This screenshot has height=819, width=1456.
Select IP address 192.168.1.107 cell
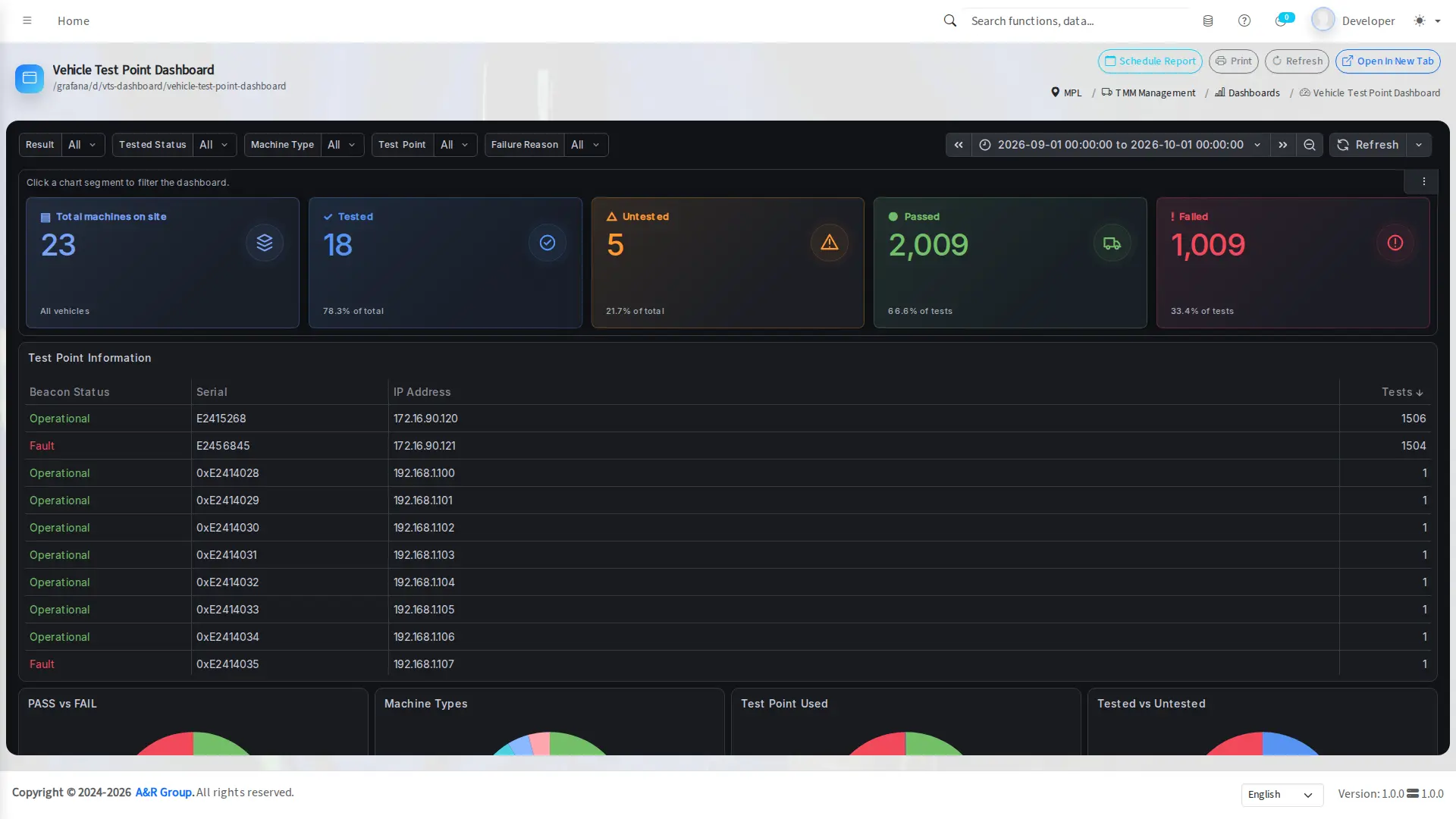(x=864, y=664)
